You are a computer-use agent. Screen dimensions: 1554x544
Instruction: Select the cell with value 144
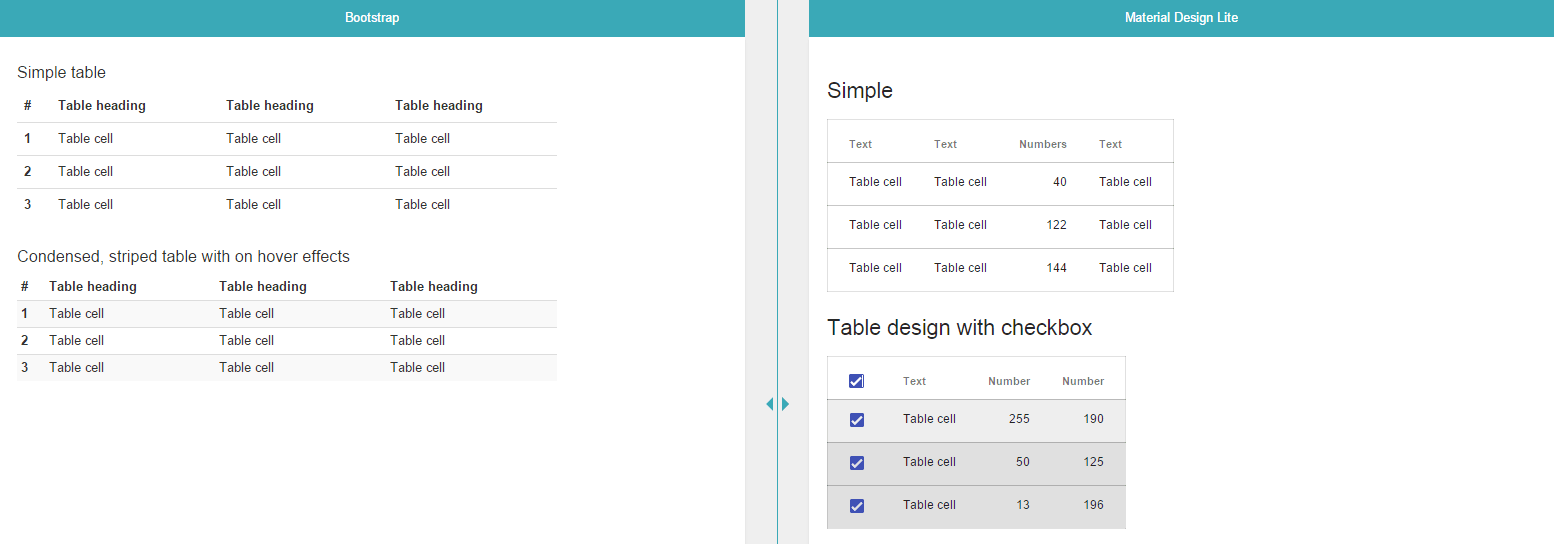1056,268
